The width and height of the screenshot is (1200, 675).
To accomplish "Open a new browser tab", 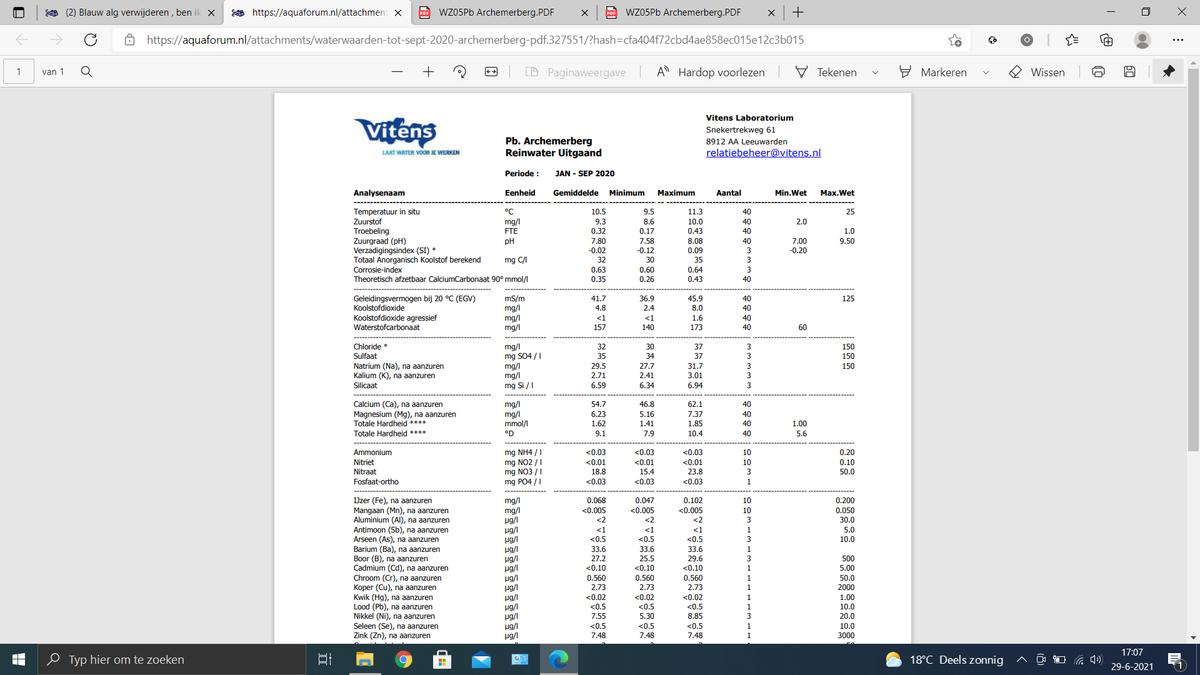I will click(797, 13).
